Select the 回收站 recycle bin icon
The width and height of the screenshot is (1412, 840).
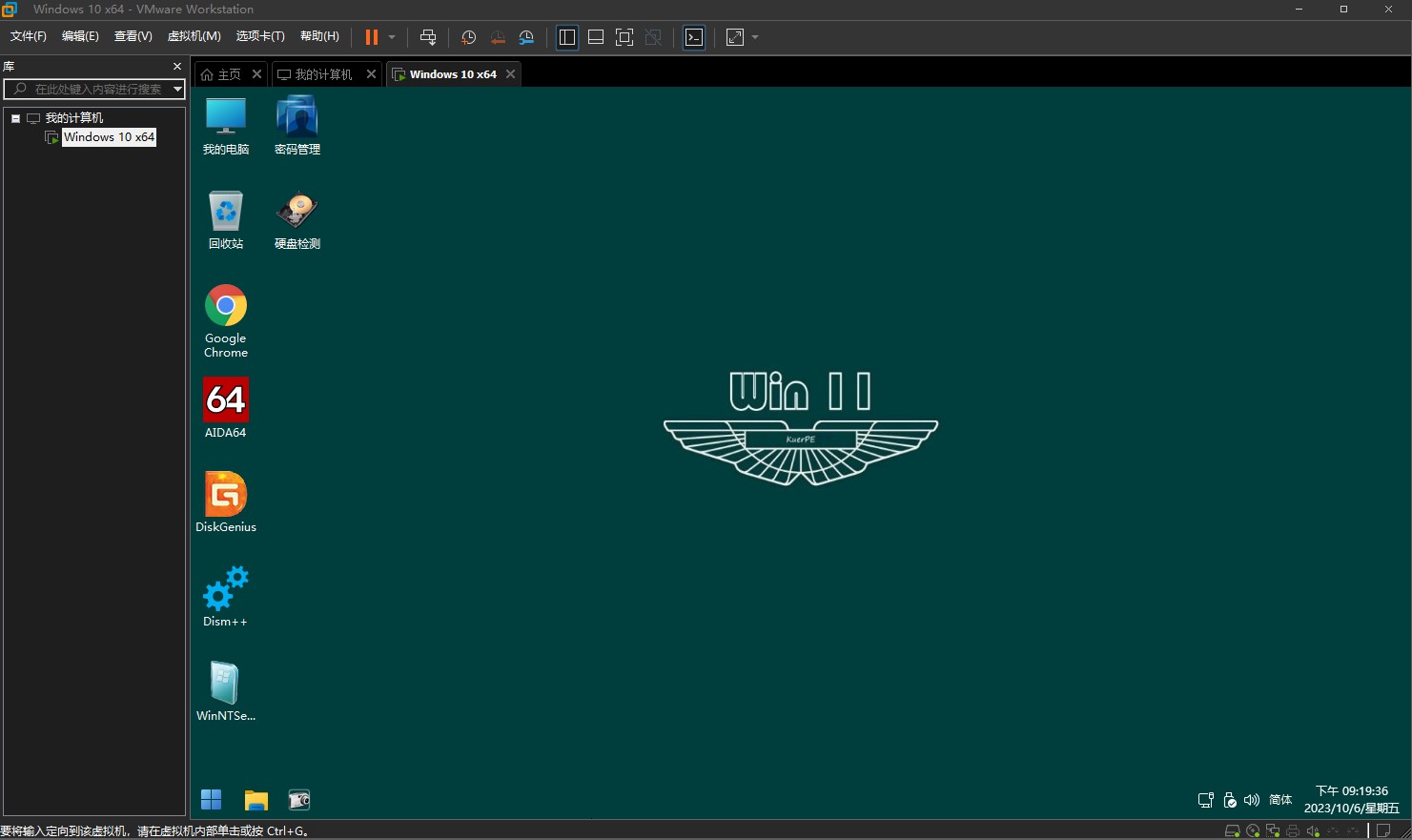[226, 220]
